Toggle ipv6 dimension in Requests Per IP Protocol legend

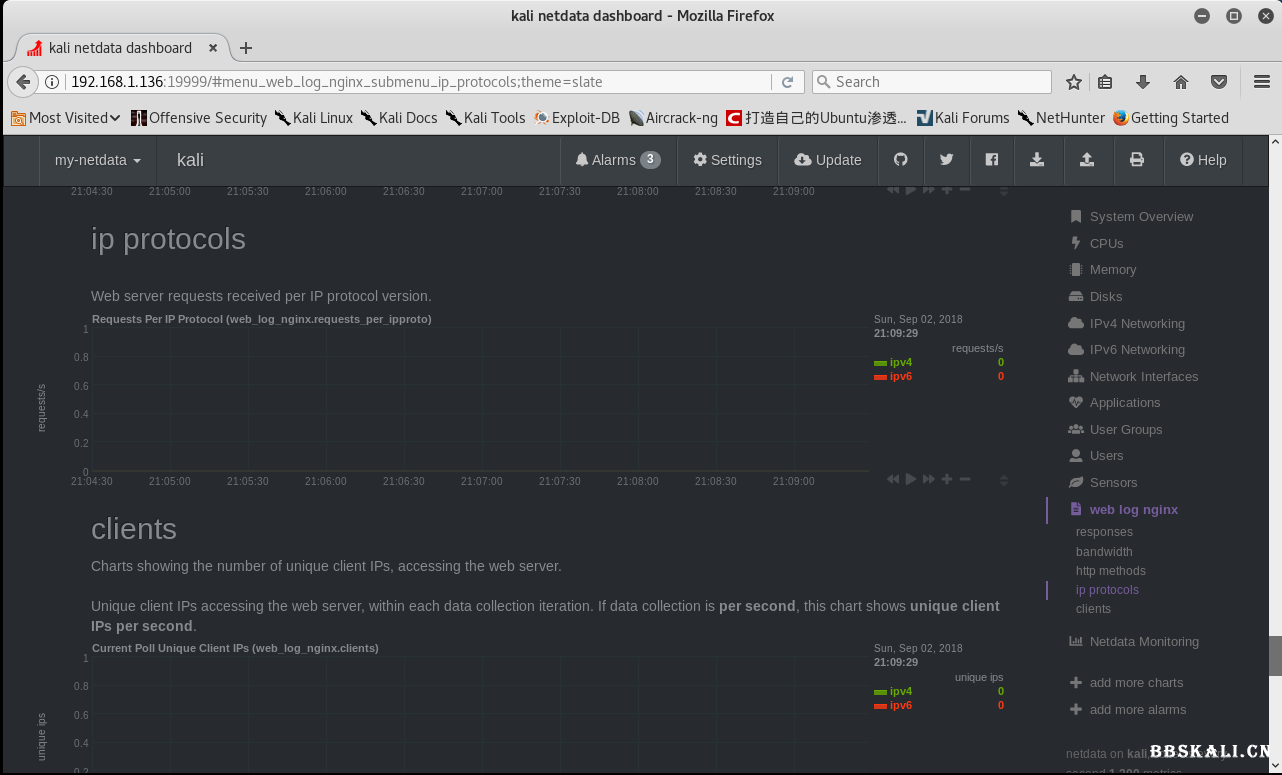(900, 376)
